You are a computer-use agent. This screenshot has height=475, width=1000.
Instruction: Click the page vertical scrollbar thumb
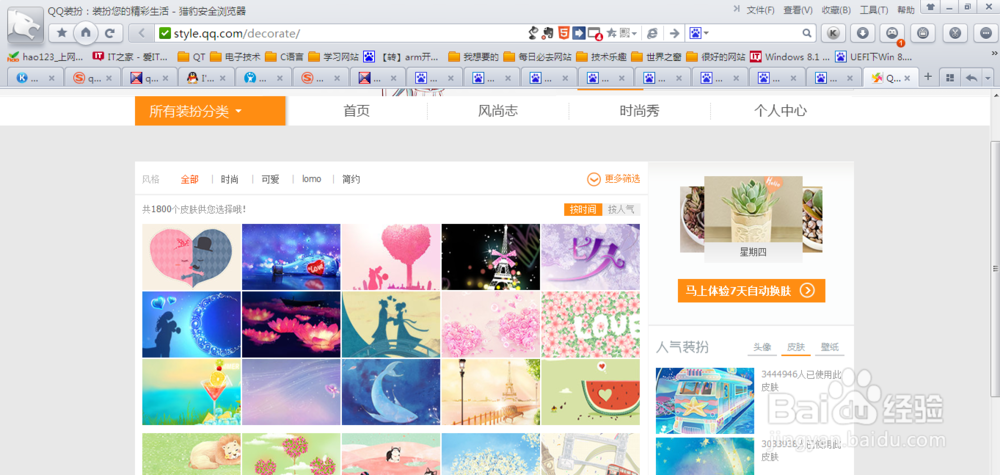pyautogui.click(x=994, y=267)
